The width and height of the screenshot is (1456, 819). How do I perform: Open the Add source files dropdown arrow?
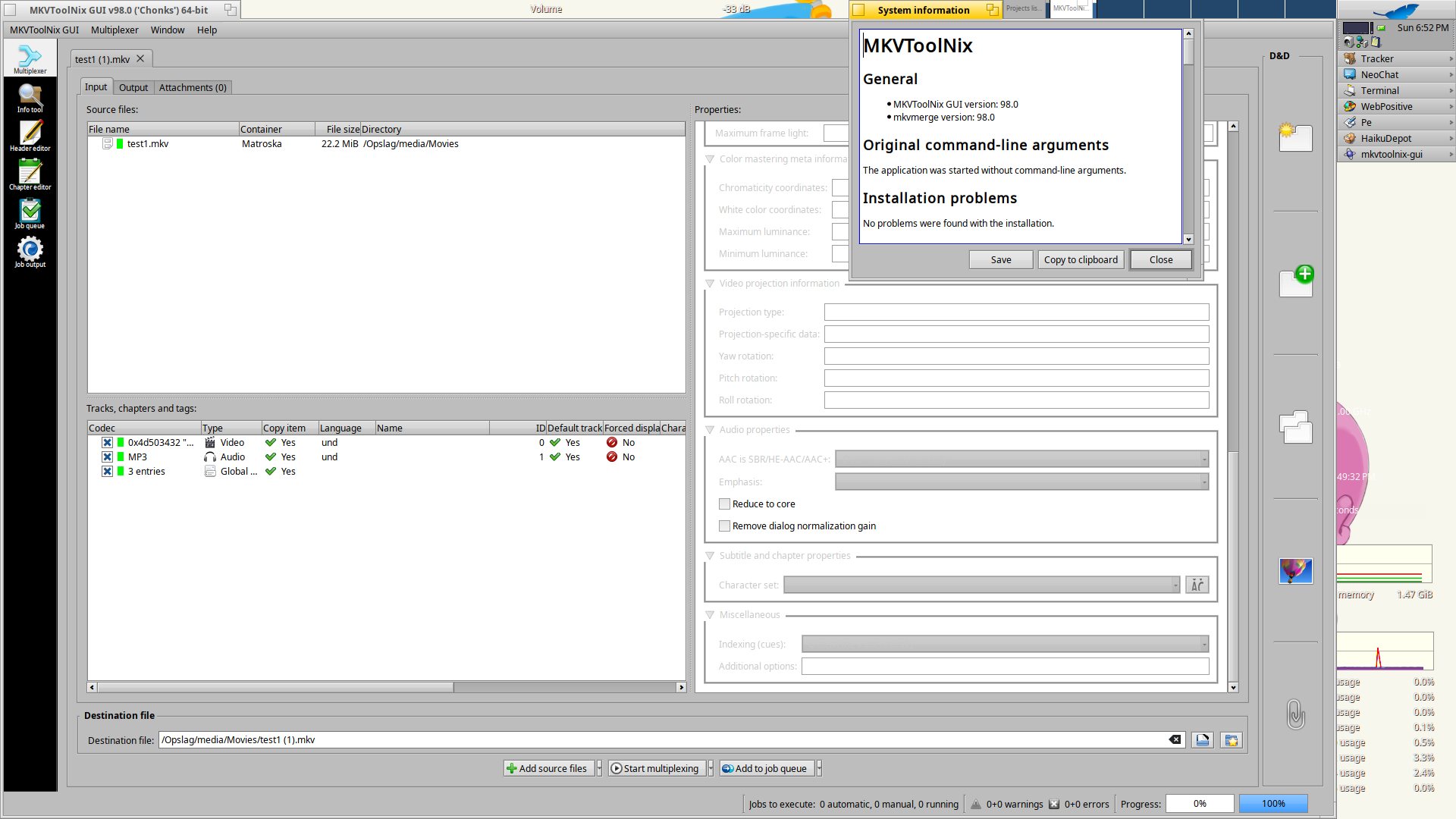[599, 768]
